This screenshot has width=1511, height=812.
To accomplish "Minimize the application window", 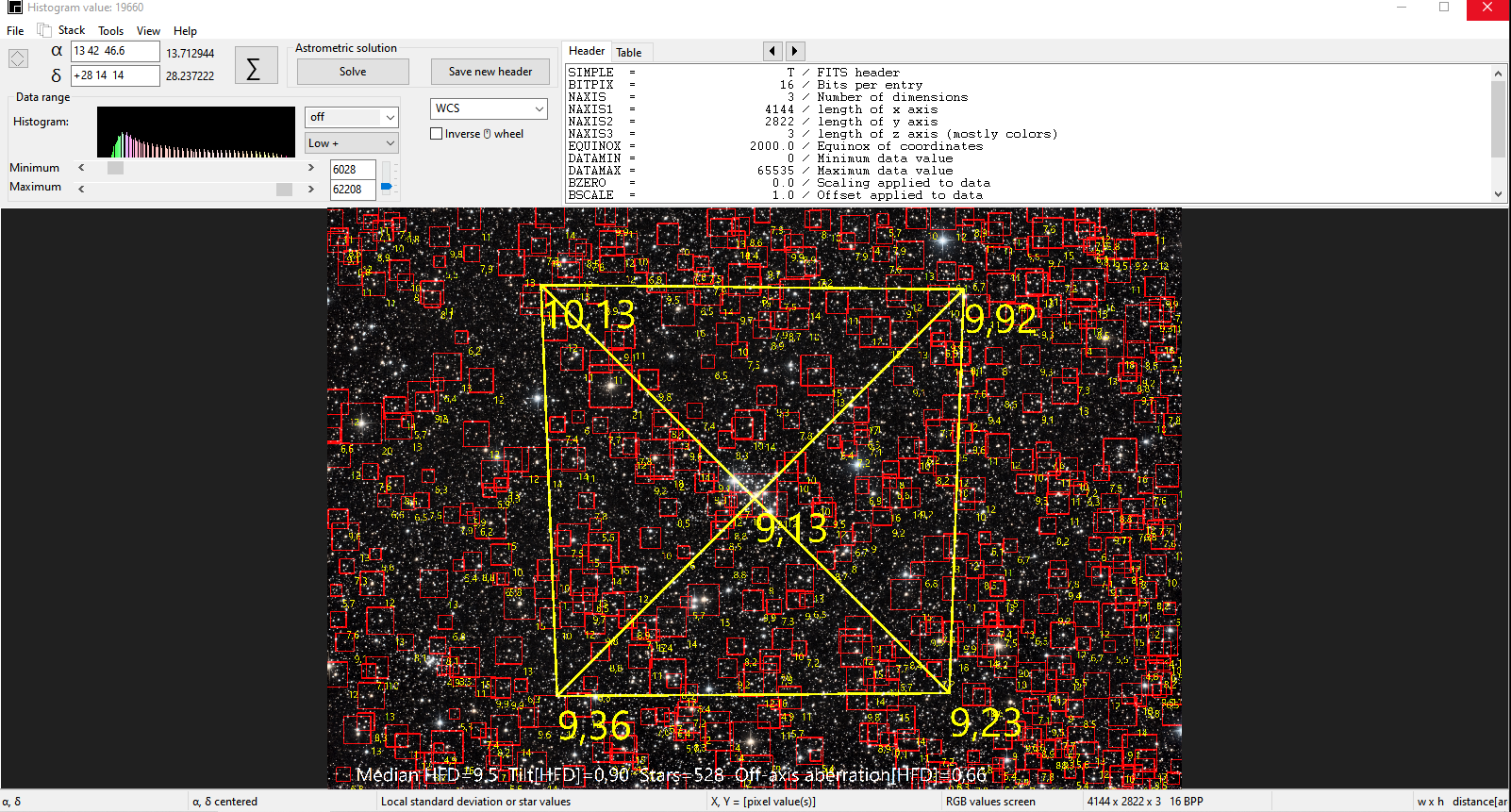I will [1402, 8].
